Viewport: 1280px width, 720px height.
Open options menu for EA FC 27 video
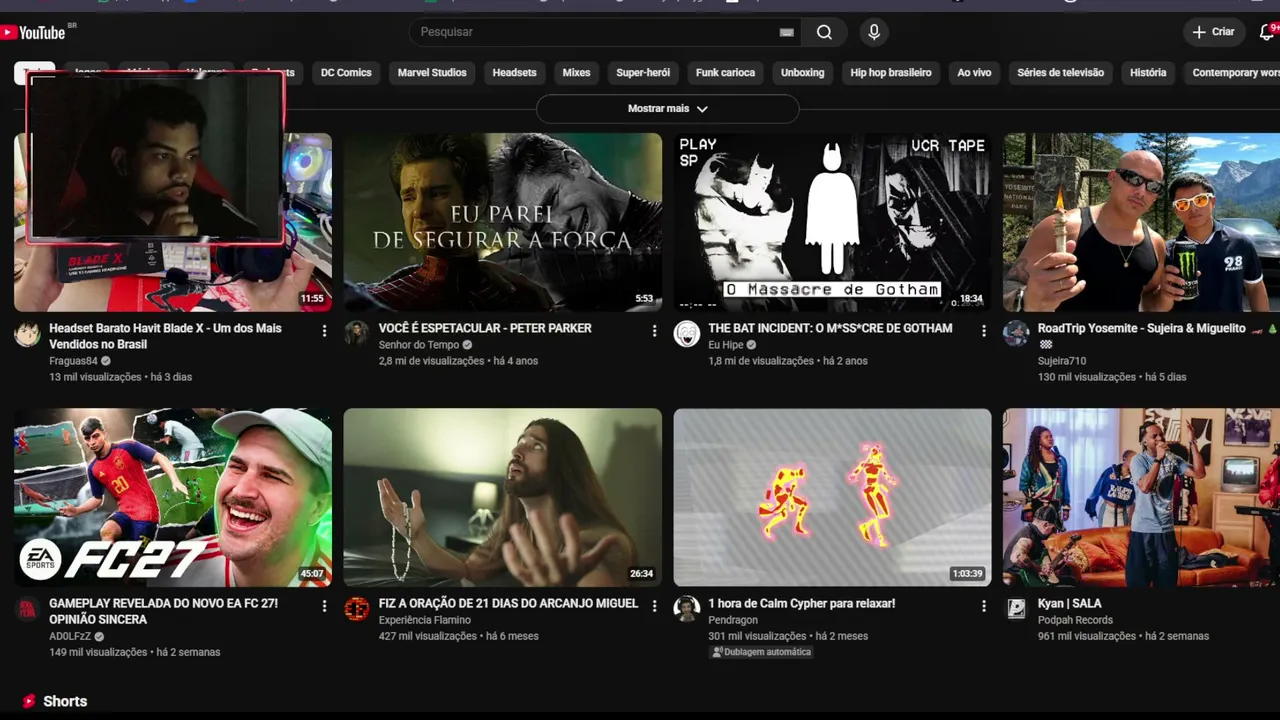pyautogui.click(x=324, y=606)
